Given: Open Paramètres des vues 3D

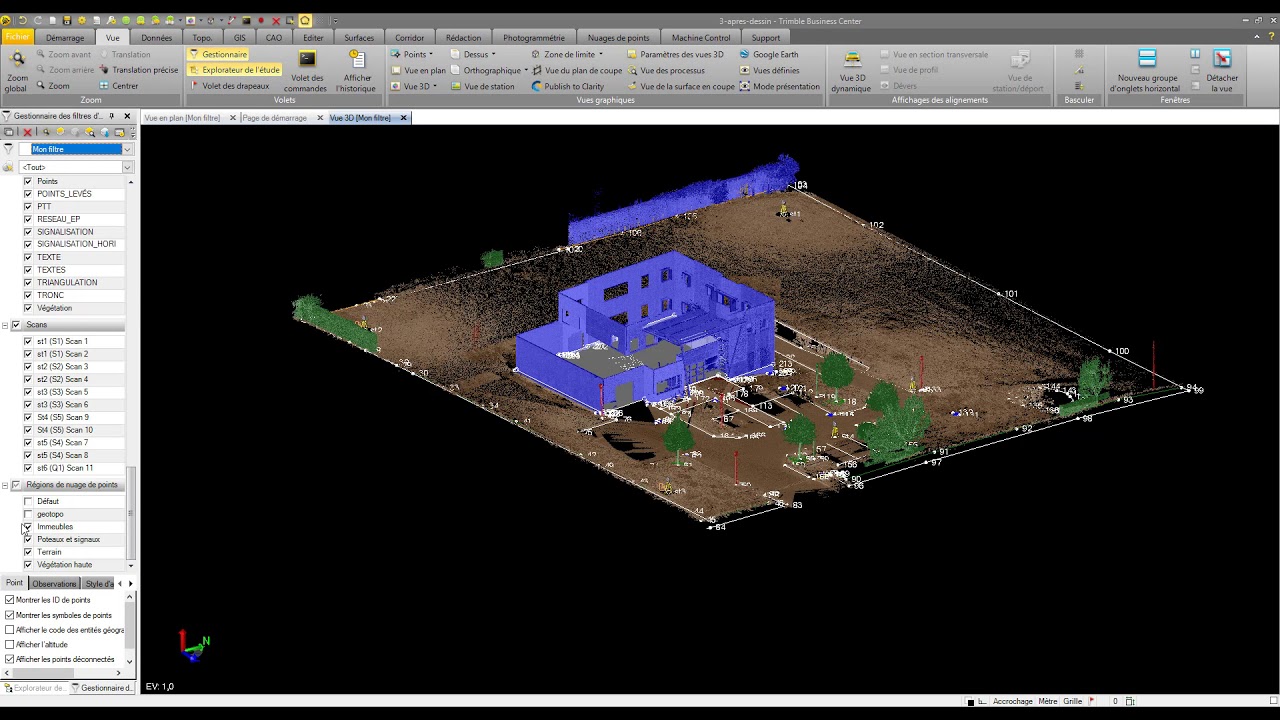Looking at the screenshot, I should [x=675, y=54].
